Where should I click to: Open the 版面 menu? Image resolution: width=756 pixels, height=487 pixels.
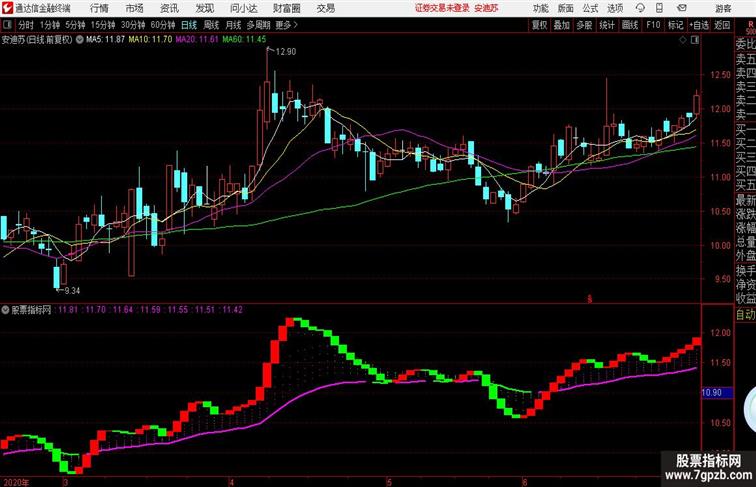click(566, 8)
